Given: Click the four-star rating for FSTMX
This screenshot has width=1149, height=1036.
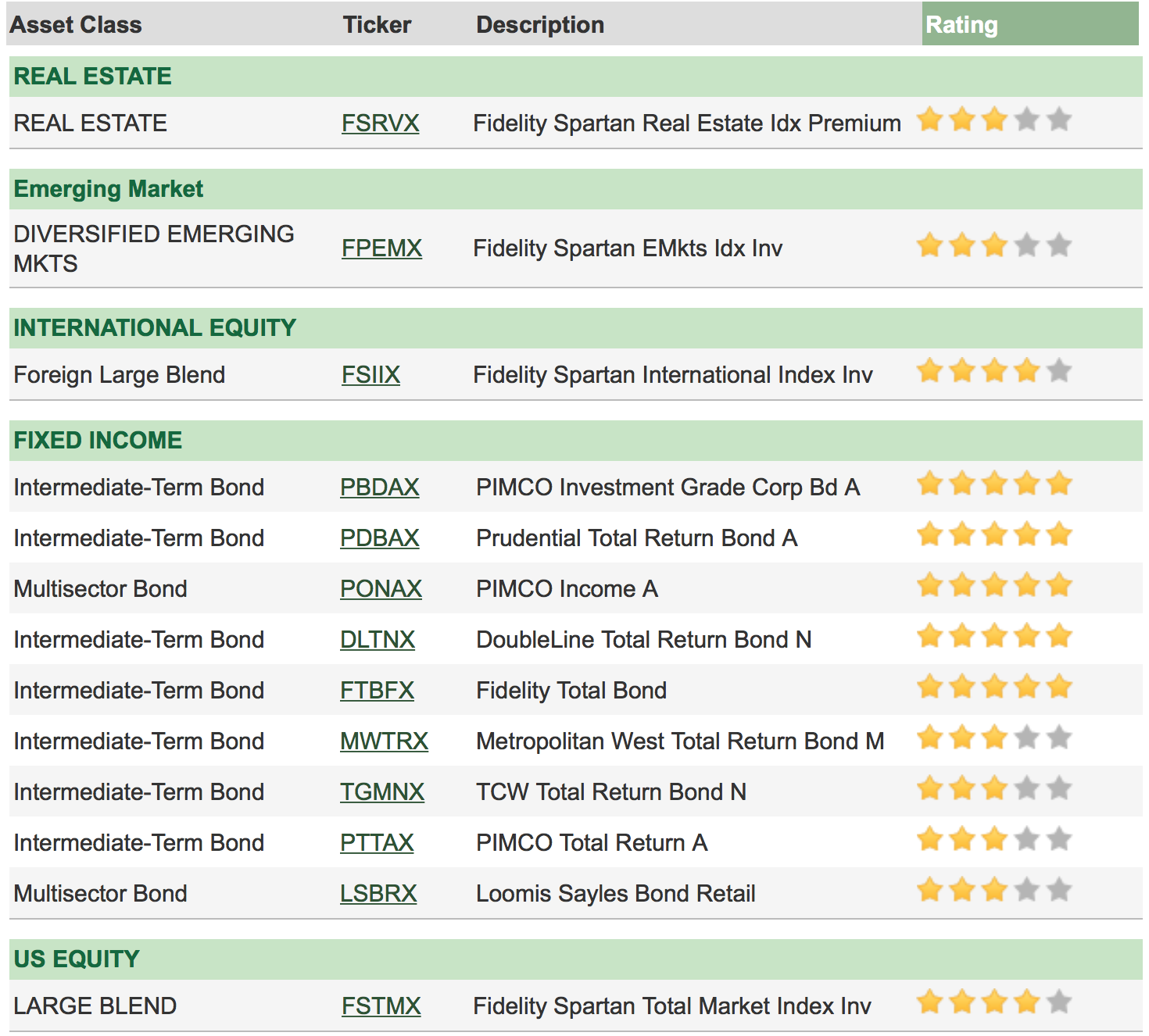Looking at the screenshot, I should point(994,1002).
